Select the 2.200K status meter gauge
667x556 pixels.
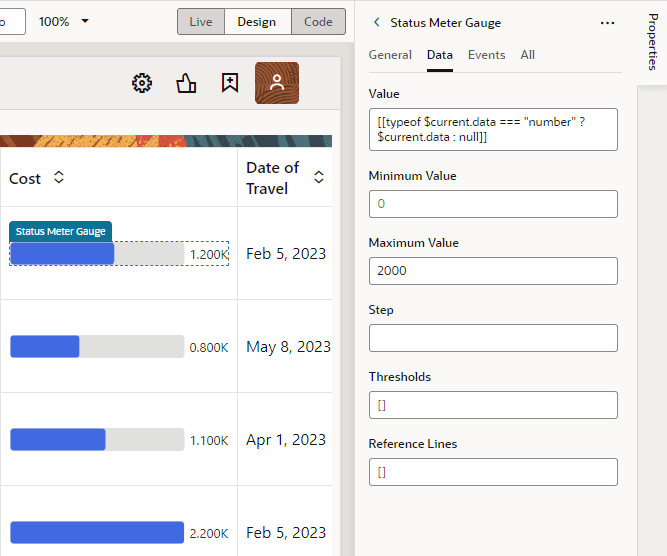[119, 532]
